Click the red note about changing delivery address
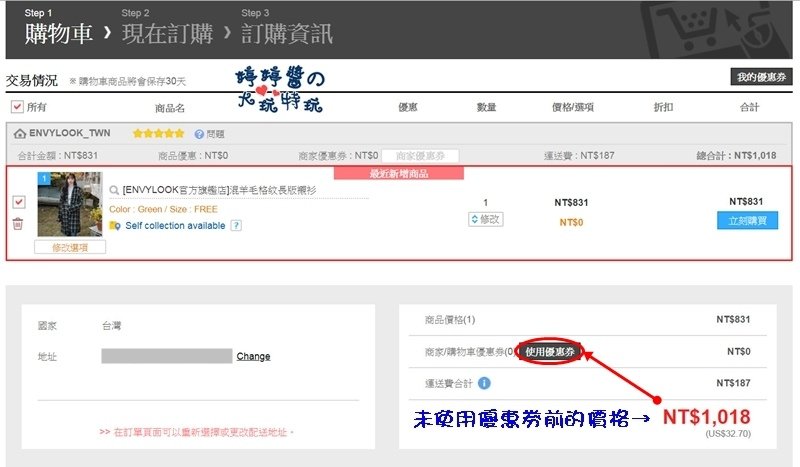 click(197, 432)
